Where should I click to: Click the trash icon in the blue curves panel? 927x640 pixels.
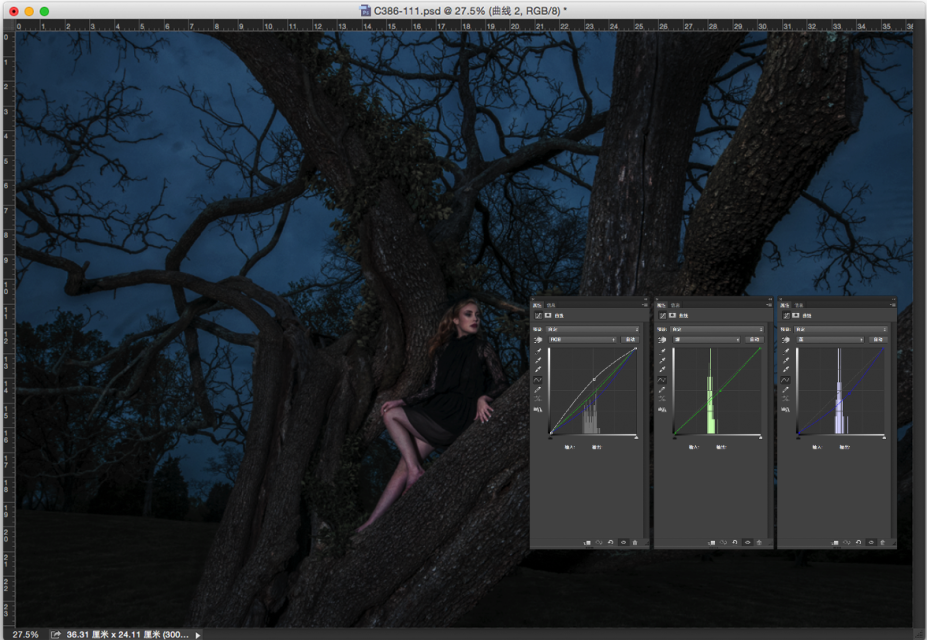(883, 542)
